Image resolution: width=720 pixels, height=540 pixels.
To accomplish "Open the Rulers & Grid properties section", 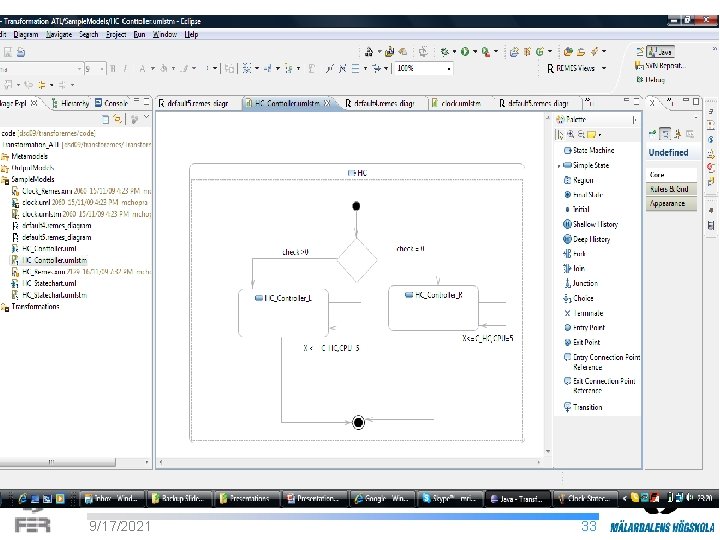I will [670, 189].
